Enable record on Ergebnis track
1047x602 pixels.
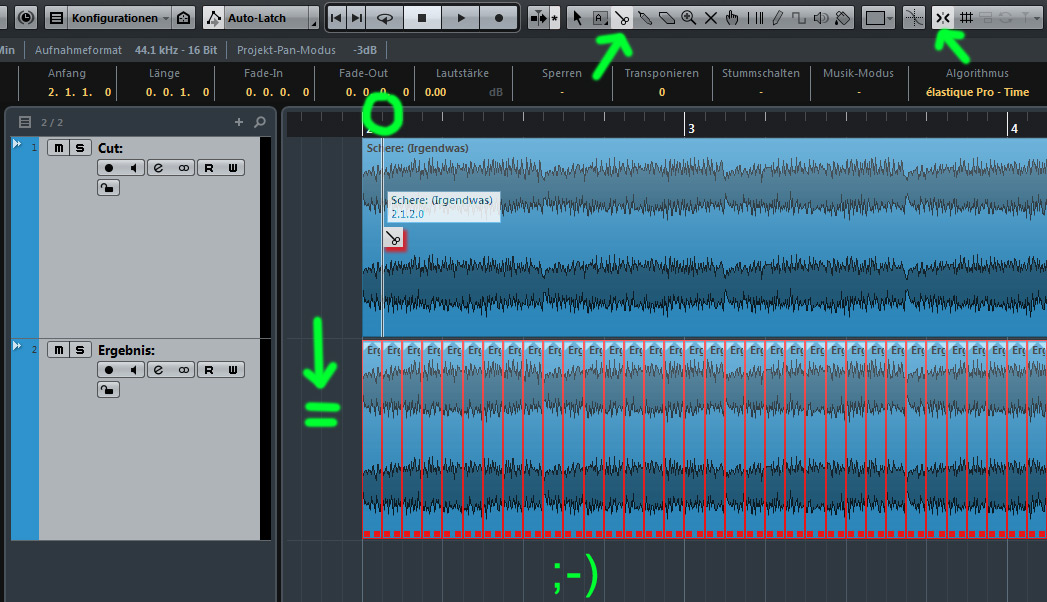[110, 370]
